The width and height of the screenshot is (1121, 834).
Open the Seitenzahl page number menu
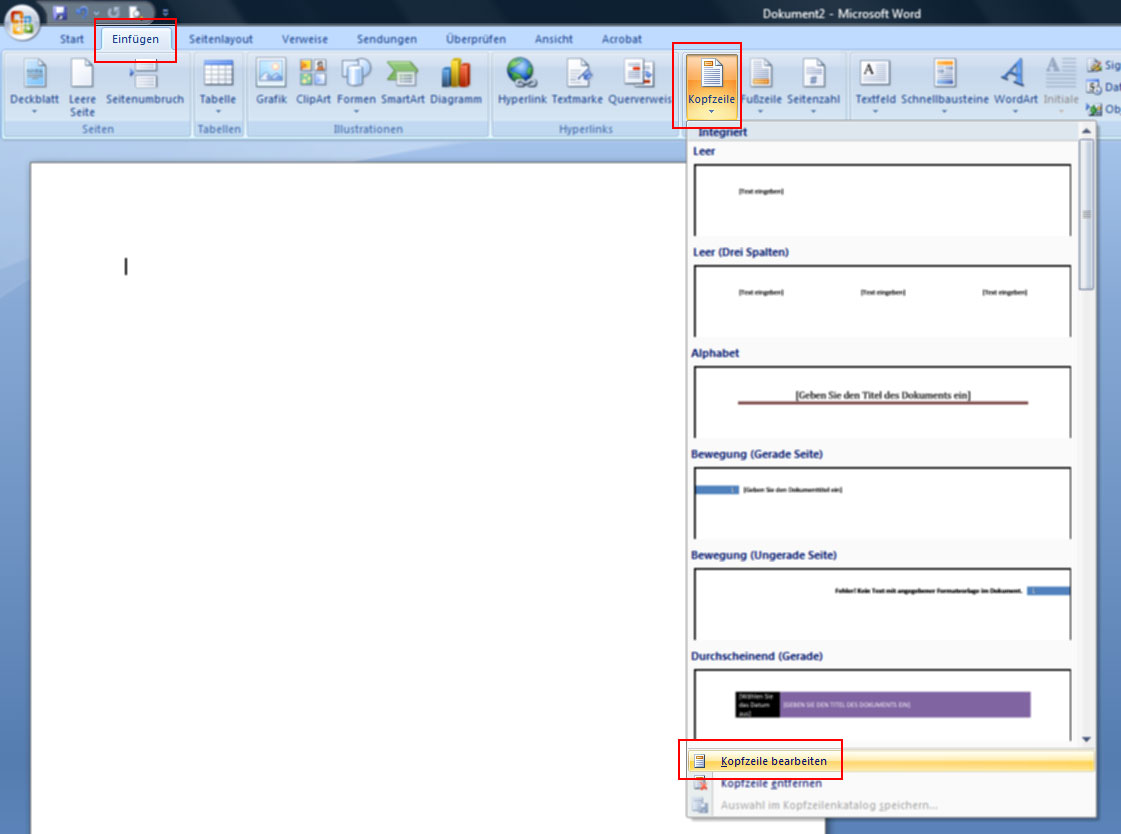tap(814, 86)
